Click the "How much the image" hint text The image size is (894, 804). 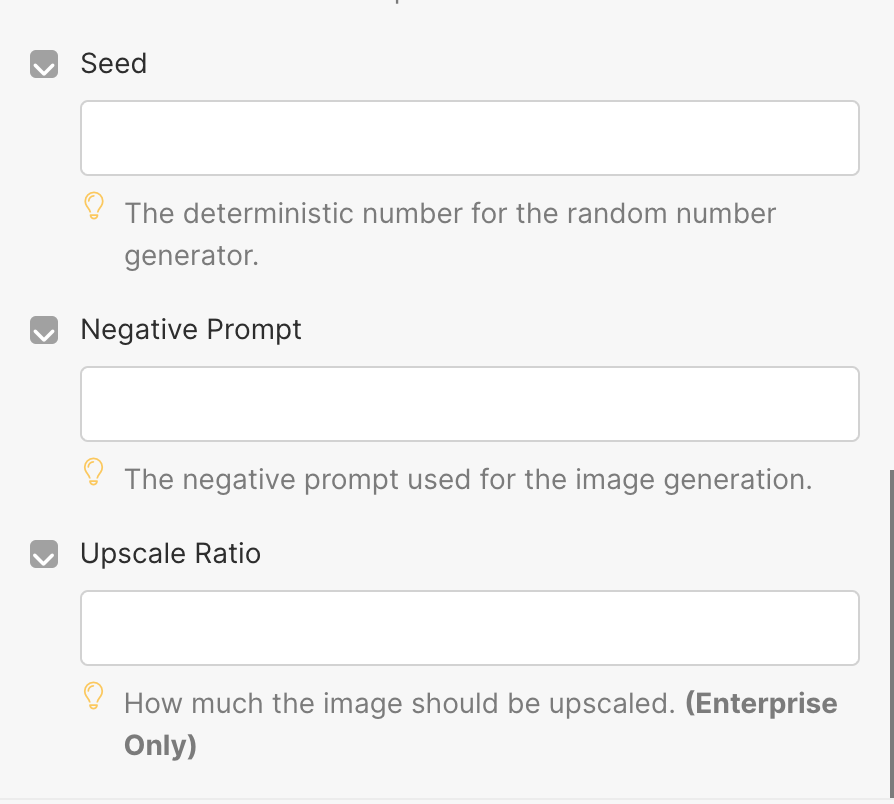coord(400,703)
